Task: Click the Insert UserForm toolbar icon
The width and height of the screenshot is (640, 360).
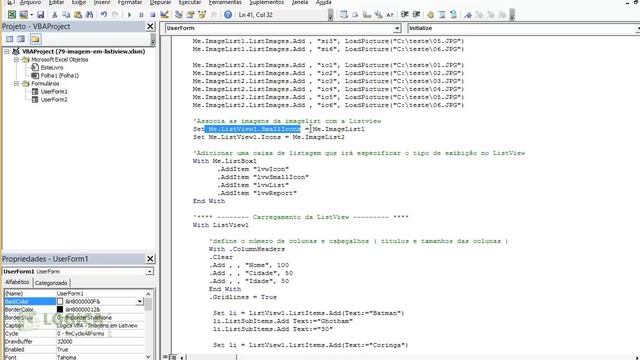Action: coord(23,15)
